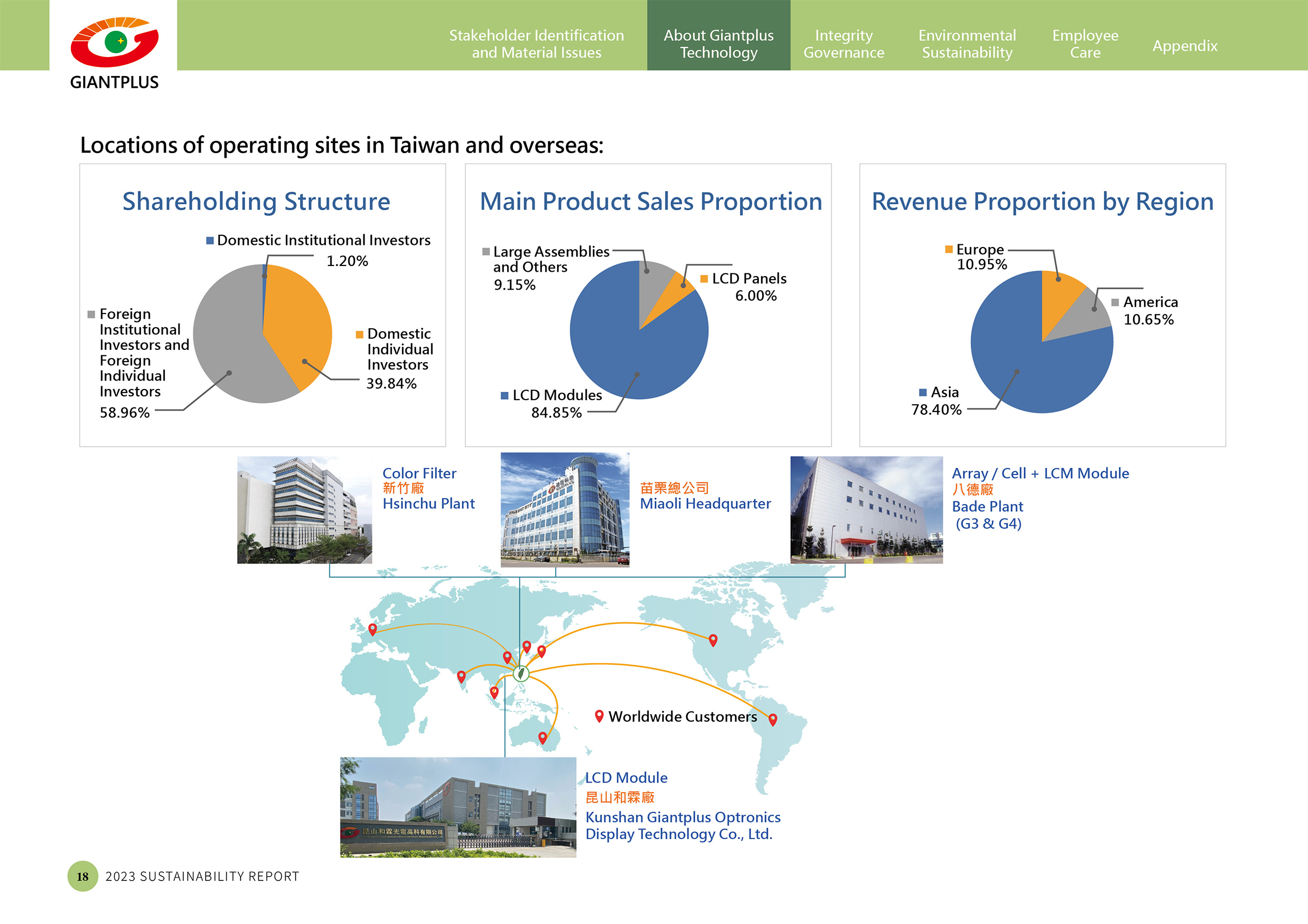Click the Taiwan marker on the map

point(521,674)
